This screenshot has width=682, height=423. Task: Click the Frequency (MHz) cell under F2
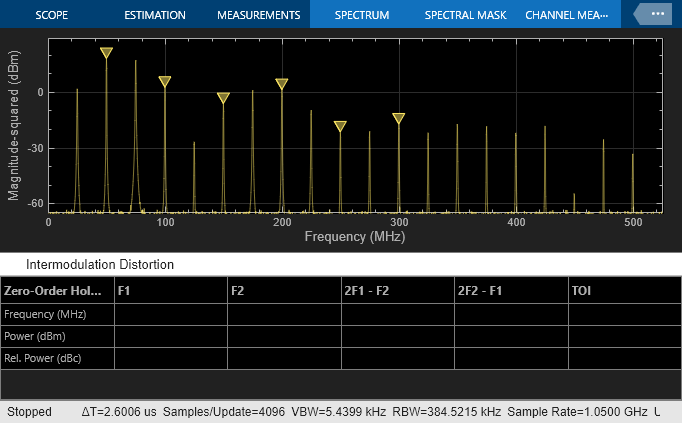(x=284, y=314)
